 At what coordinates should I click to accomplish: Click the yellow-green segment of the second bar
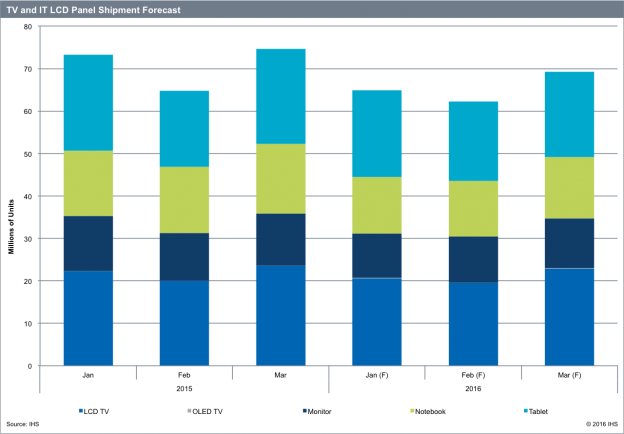pyautogui.click(x=185, y=200)
